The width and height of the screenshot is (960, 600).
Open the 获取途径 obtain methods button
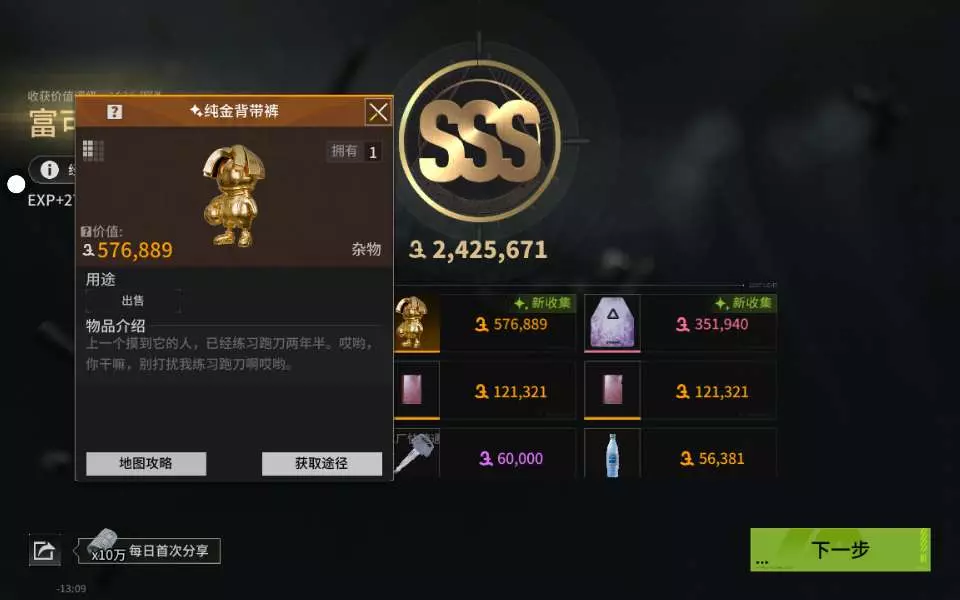click(322, 463)
